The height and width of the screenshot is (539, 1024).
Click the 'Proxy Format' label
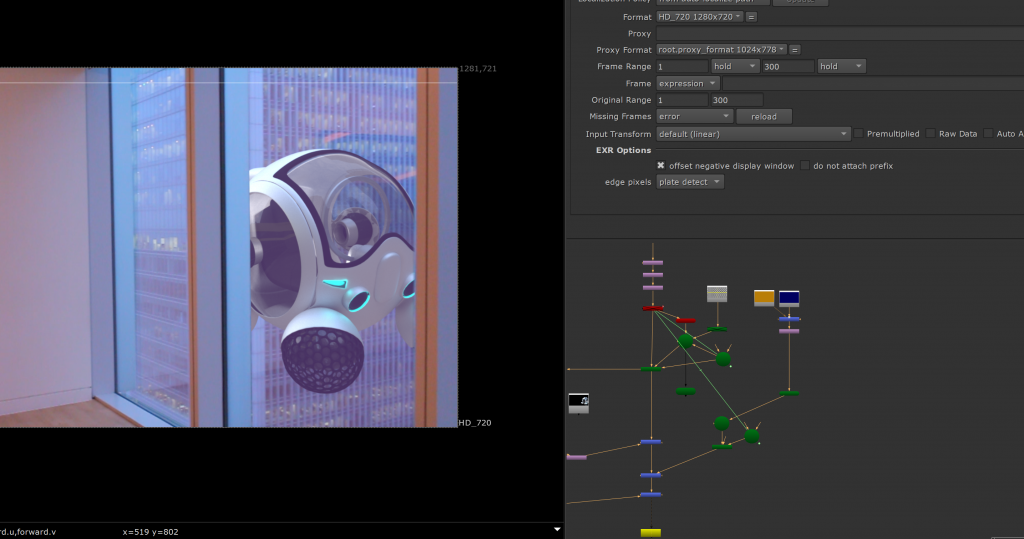[x=624, y=50]
